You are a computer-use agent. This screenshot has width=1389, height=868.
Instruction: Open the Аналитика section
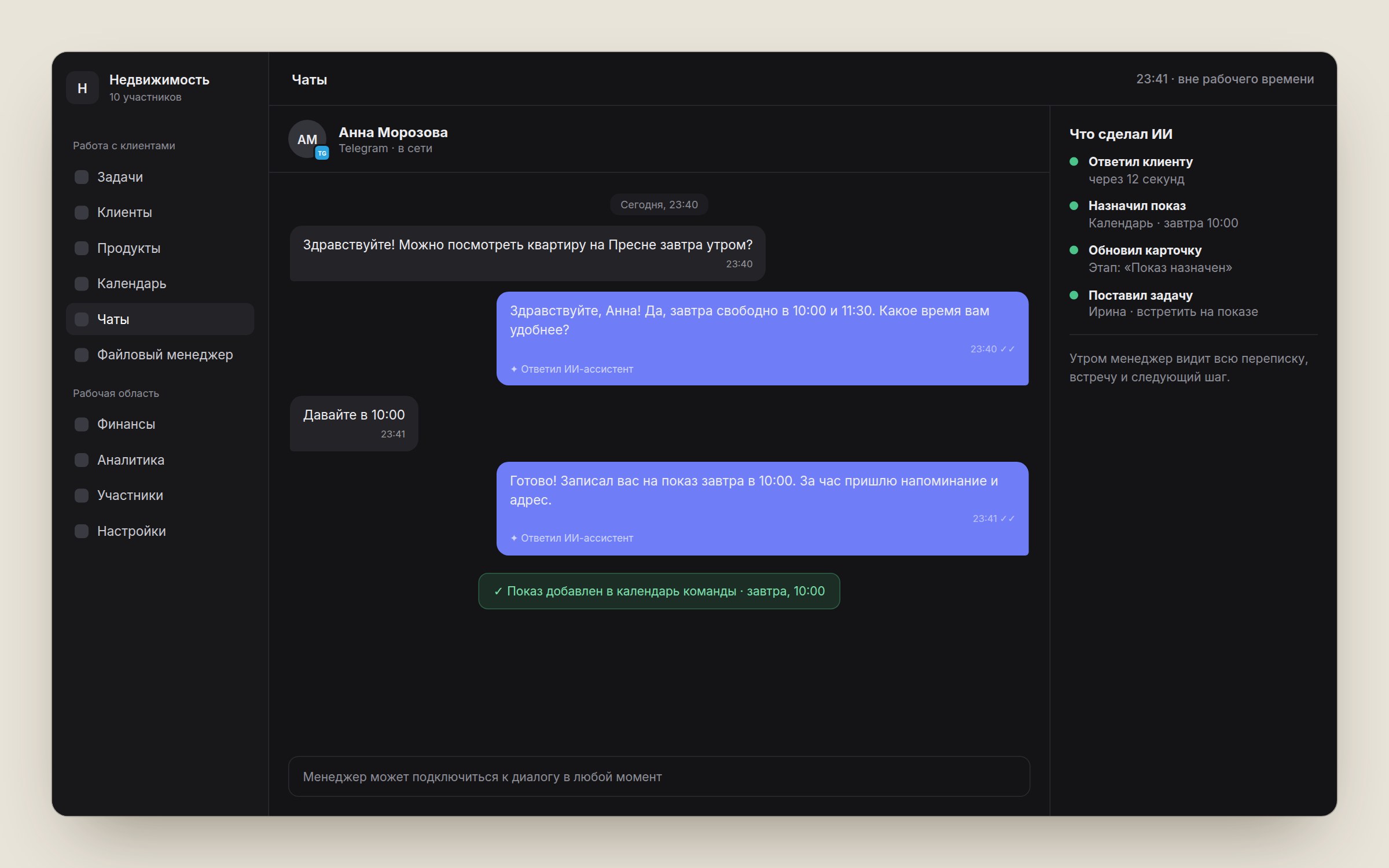160,460
